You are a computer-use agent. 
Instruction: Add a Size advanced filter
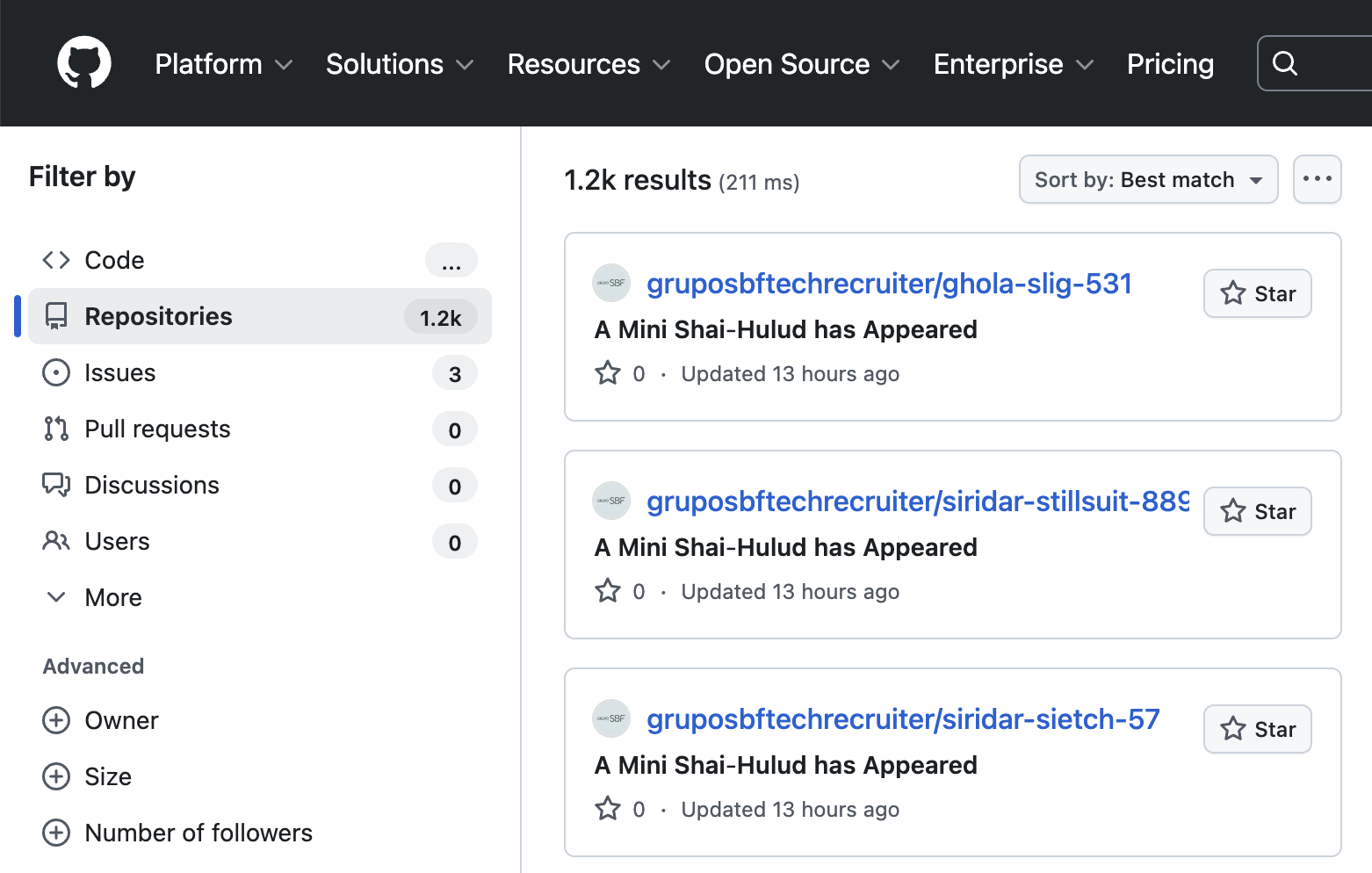point(260,776)
